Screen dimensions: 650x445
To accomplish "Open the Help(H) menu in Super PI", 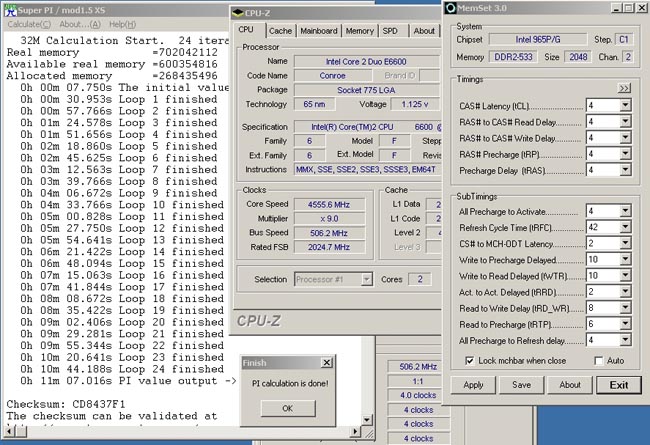I will coord(122,24).
